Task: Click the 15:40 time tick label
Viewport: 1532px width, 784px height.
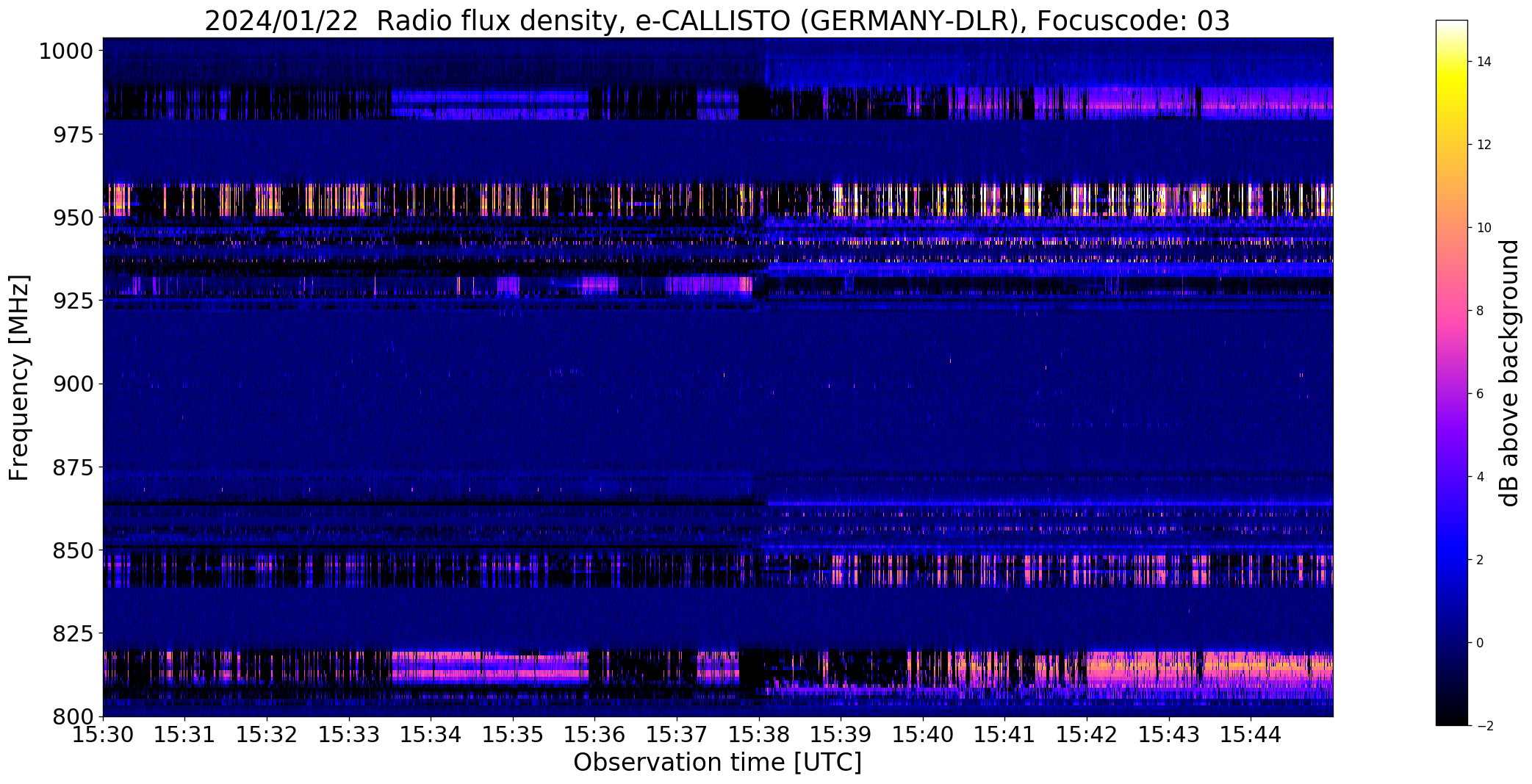Action: (923, 735)
